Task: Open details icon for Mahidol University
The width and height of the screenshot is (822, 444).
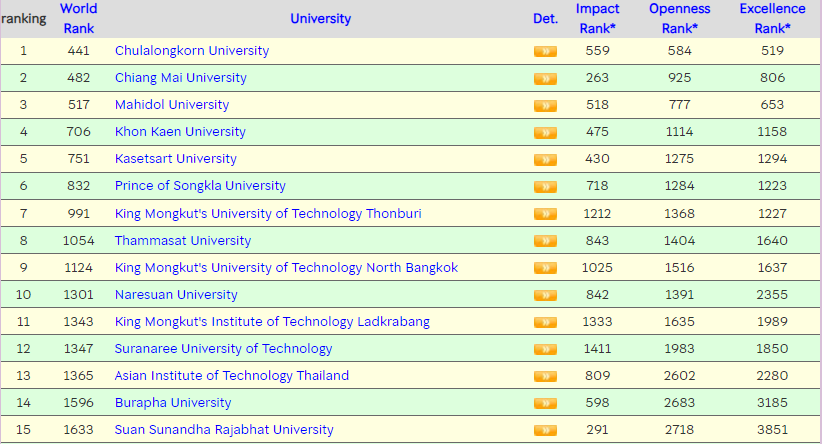Action: tap(545, 105)
